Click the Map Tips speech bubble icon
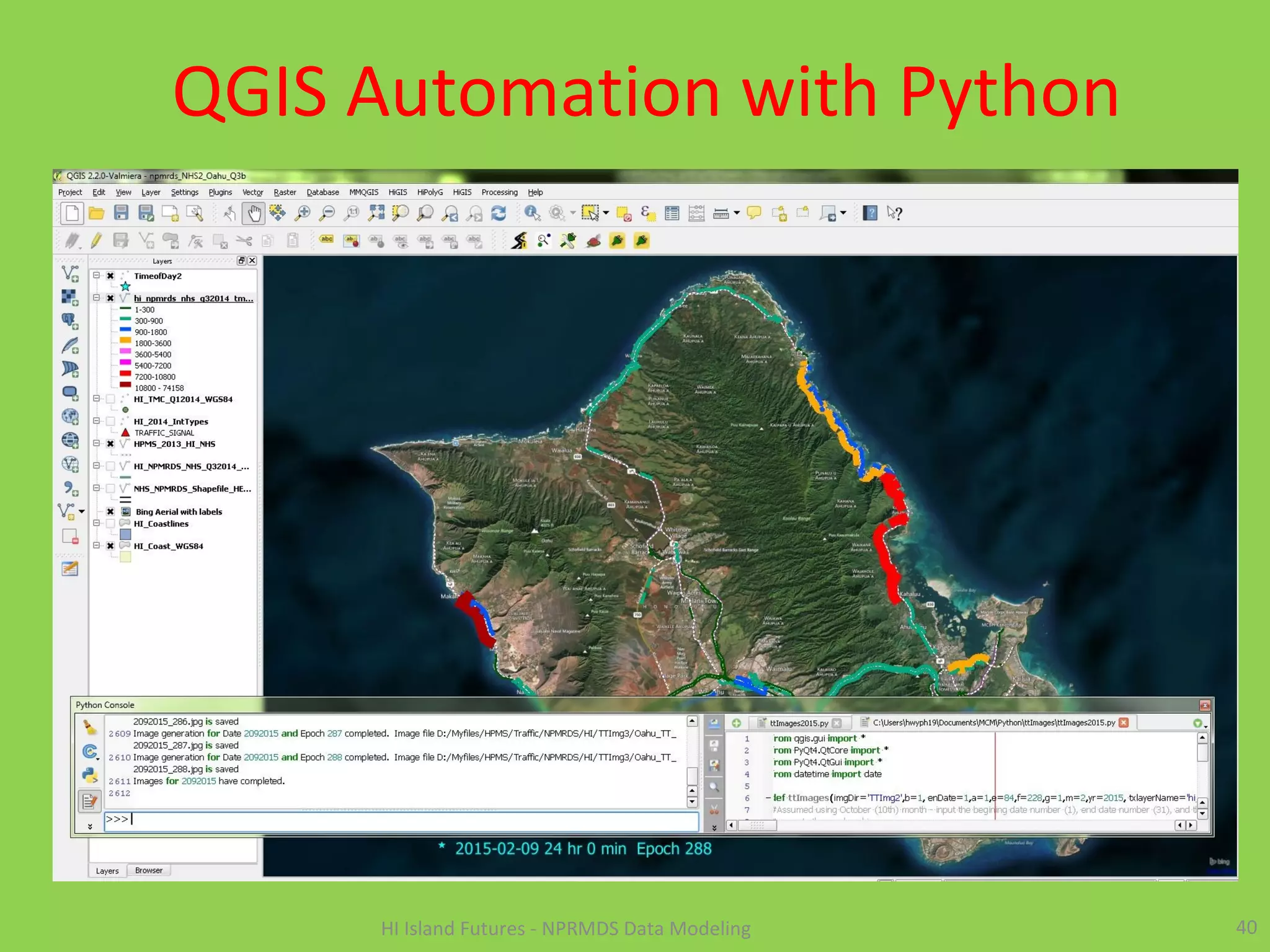 click(x=754, y=213)
